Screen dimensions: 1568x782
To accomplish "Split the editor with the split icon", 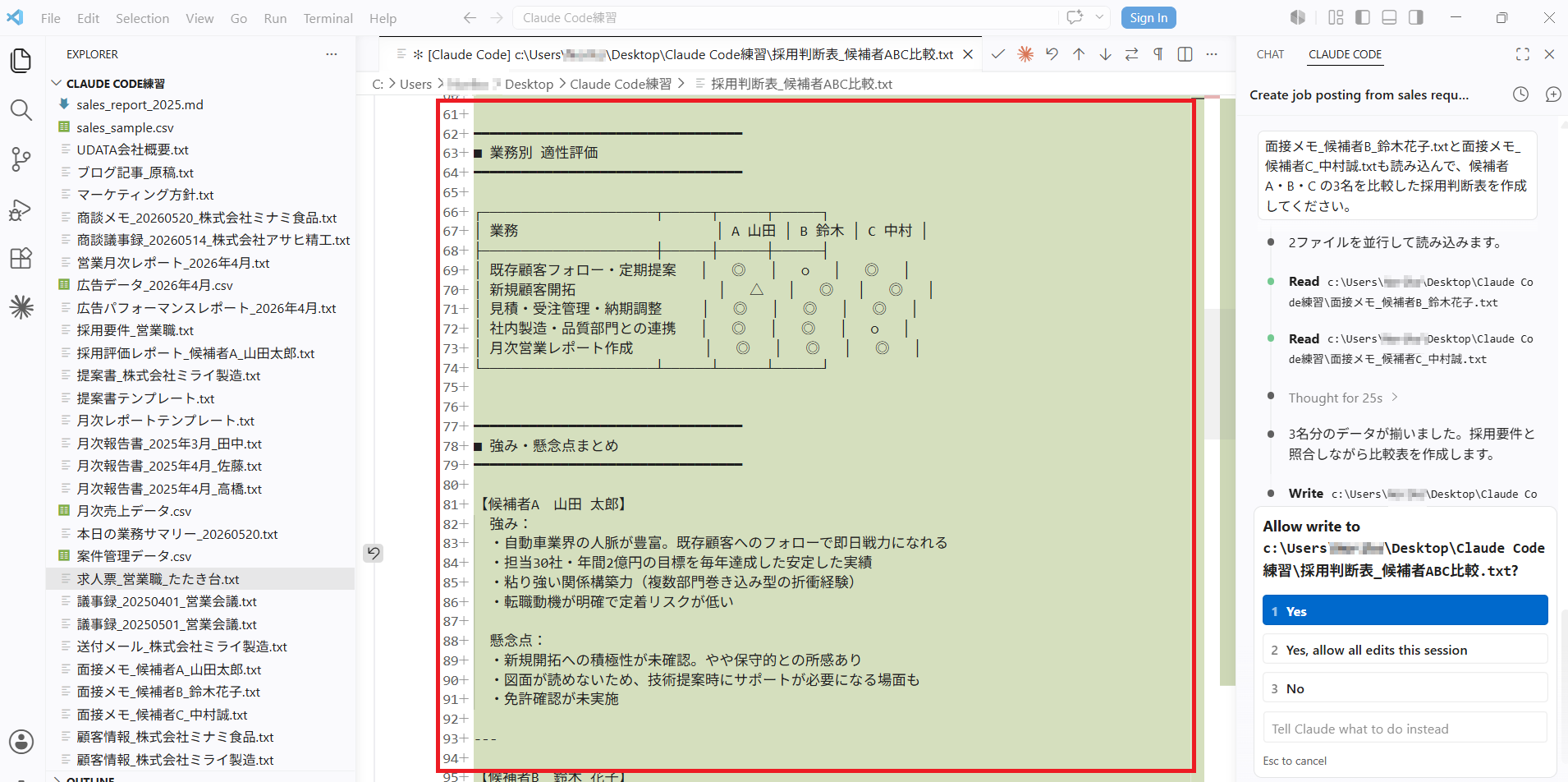I will point(1185,54).
